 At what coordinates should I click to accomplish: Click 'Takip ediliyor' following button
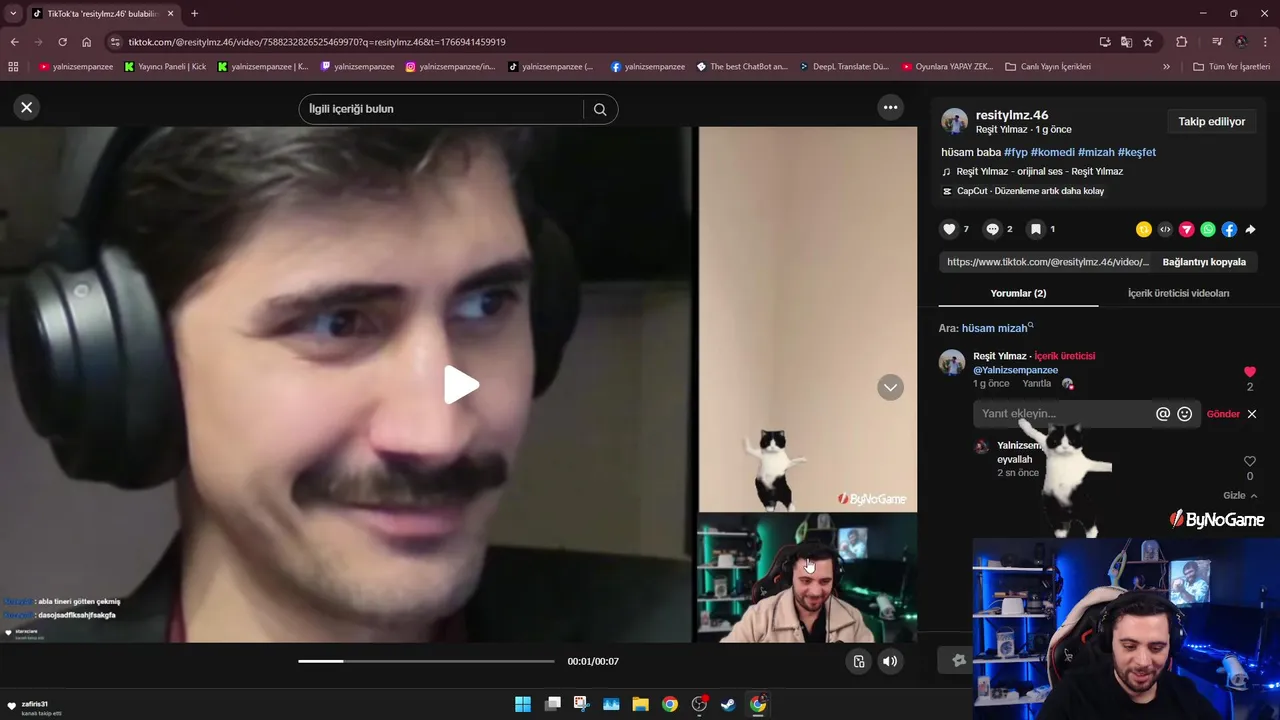point(1211,122)
